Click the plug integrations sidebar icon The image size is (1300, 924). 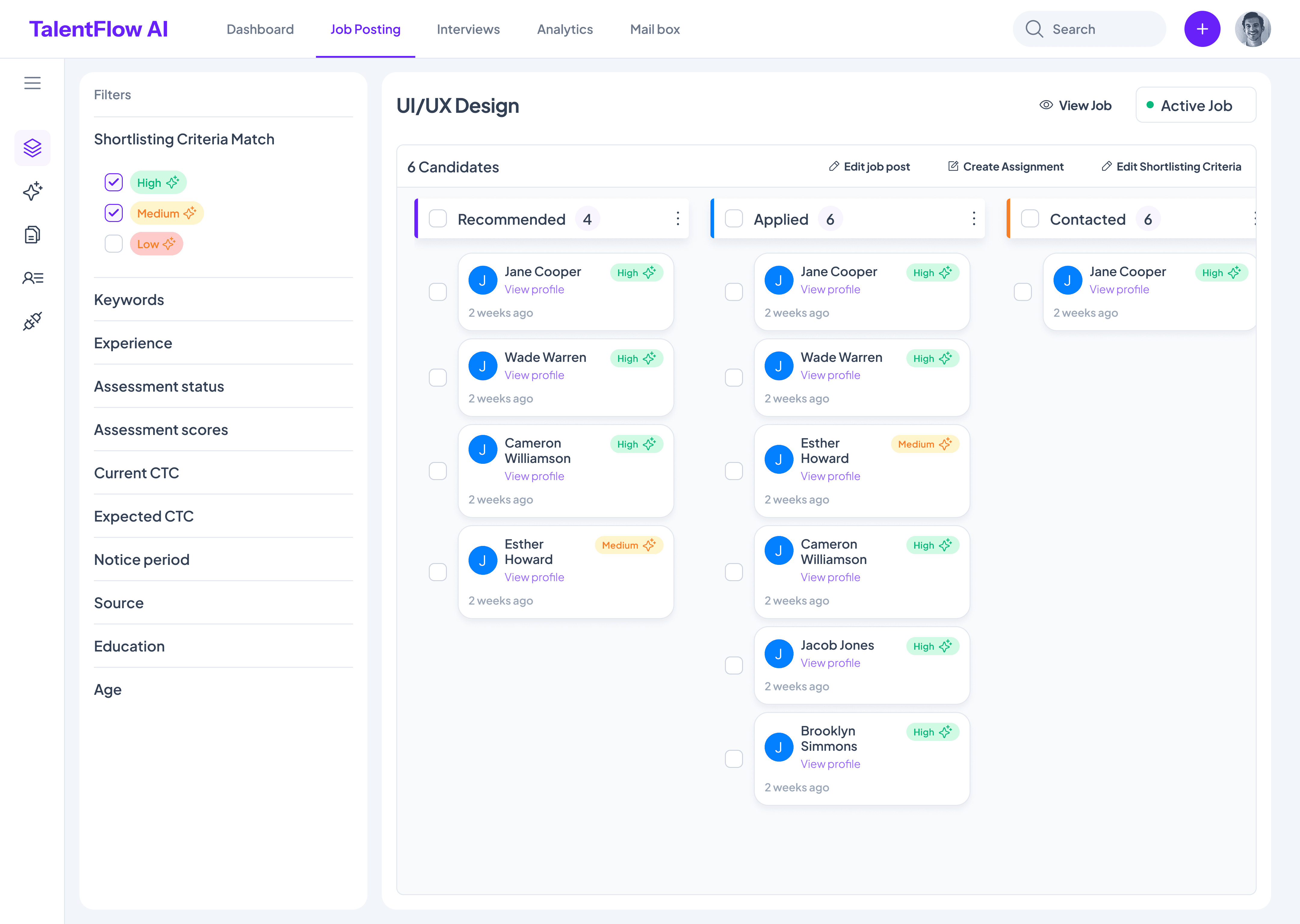(32, 321)
